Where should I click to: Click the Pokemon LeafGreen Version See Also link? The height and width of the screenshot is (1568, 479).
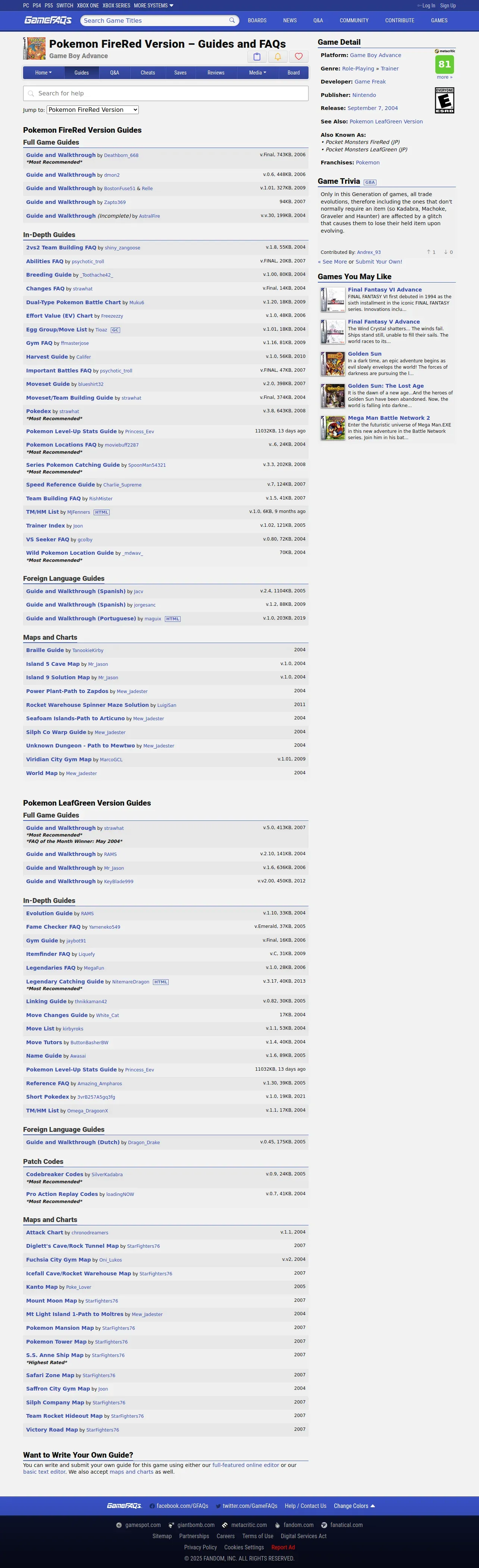(x=386, y=122)
